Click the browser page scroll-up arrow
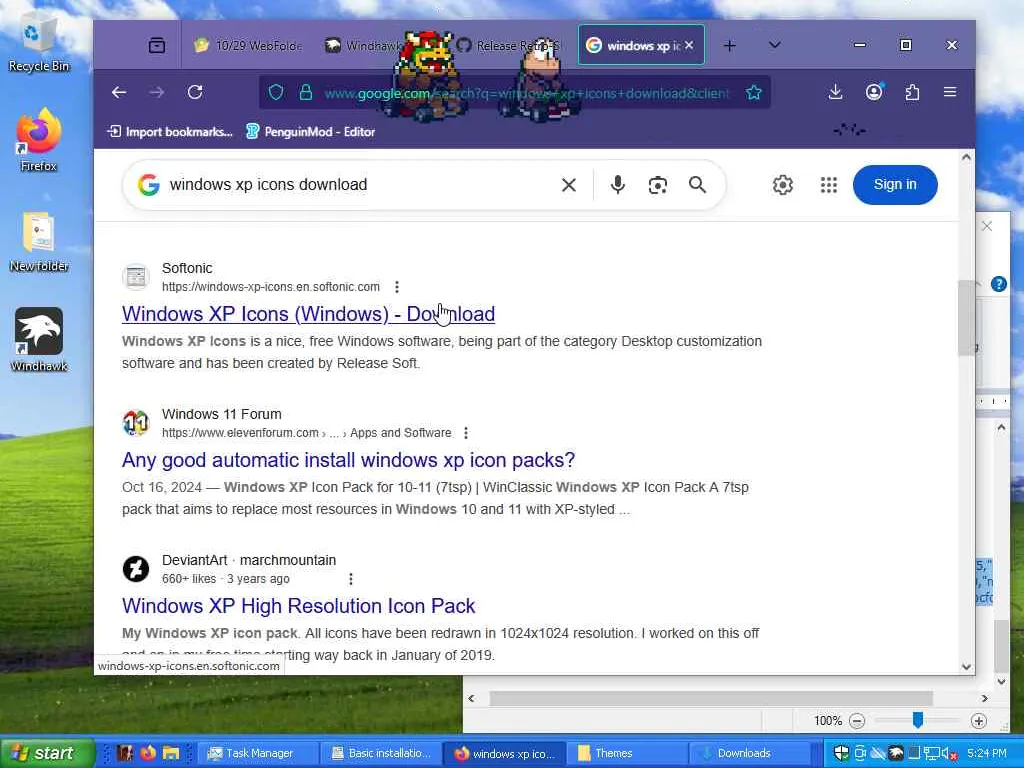Viewport: 1024px width, 768px height. click(967, 157)
